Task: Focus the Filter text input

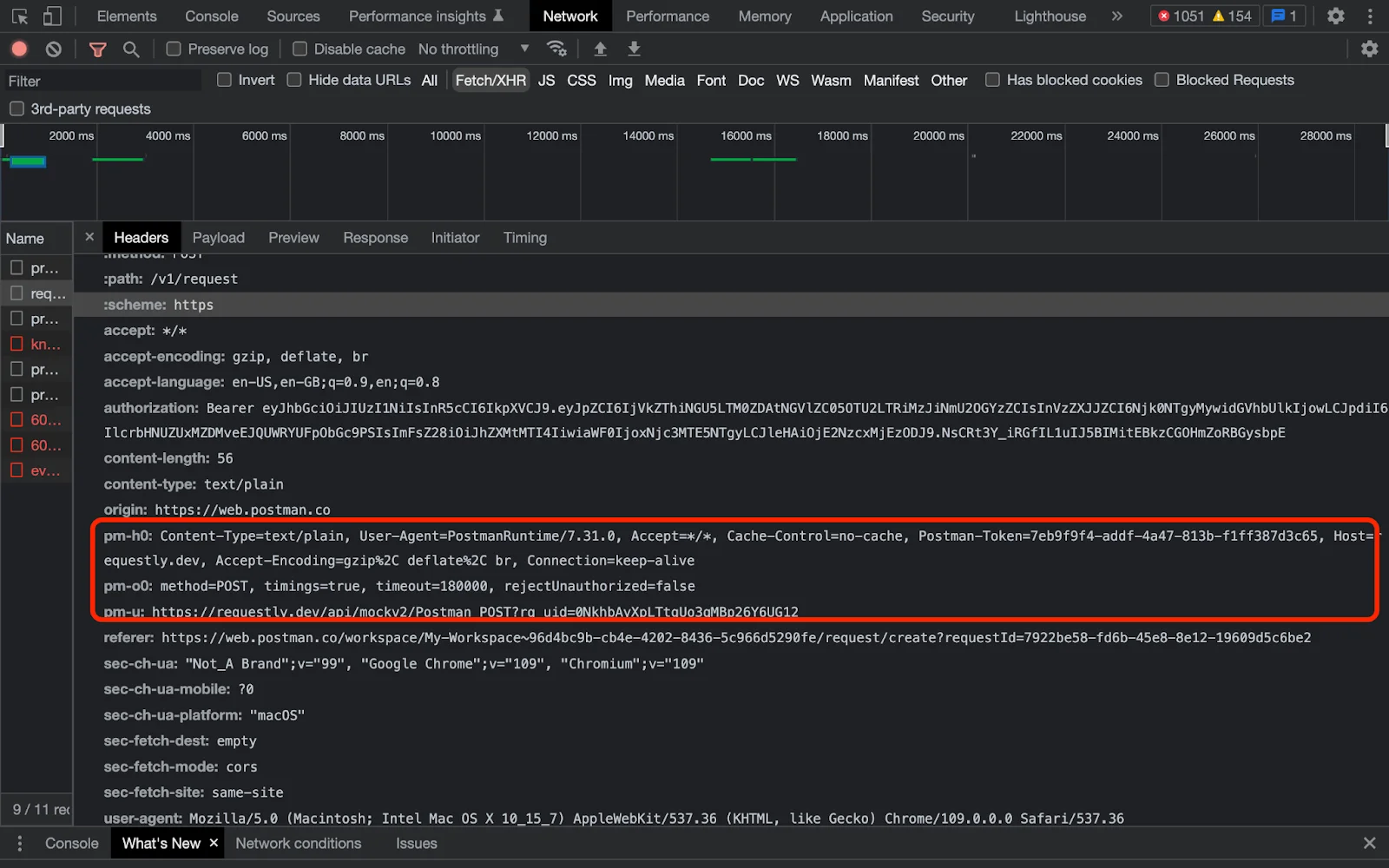Action: pyautogui.click(x=102, y=81)
